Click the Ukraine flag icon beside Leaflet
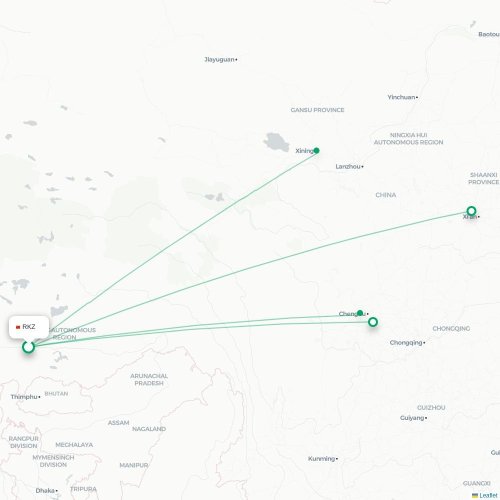The height and width of the screenshot is (500, 500). 475,496
